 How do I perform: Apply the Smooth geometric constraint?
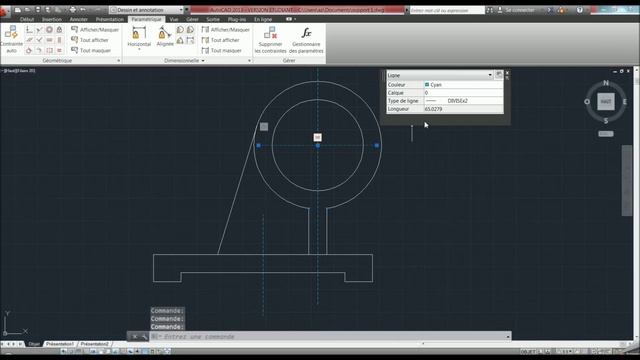(39, 50)
